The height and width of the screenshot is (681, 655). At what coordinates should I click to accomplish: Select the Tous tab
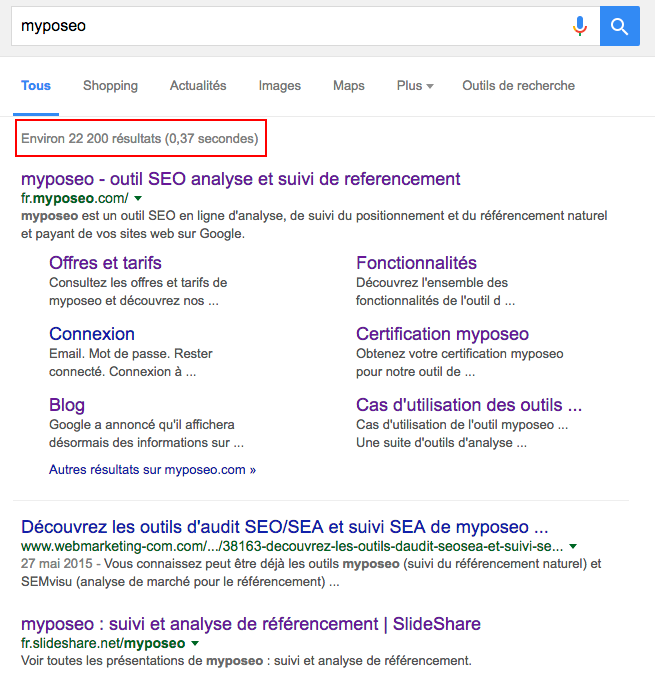[36, 86]
